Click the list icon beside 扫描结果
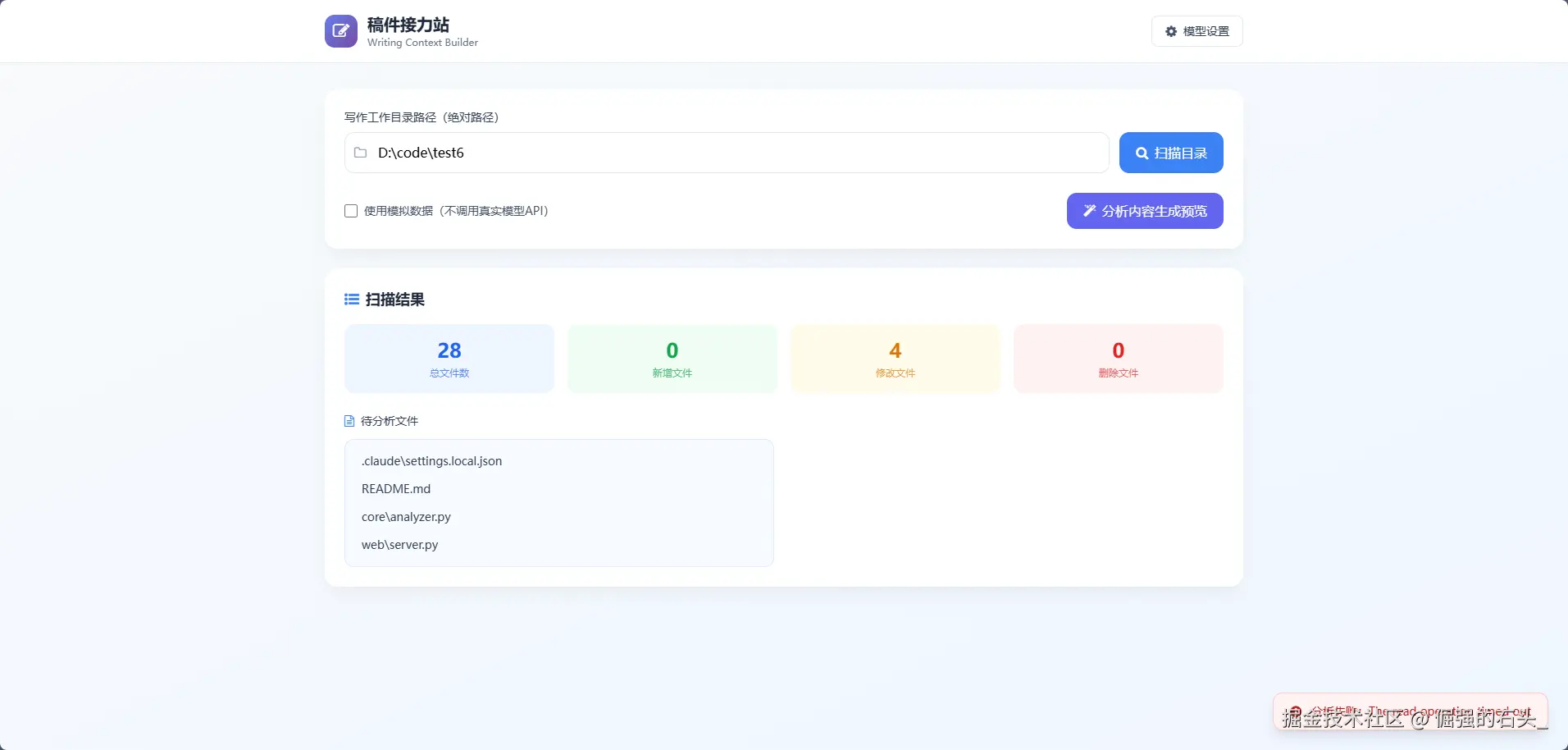This screenshot has height=750, width=1568. tap(352, 300)
